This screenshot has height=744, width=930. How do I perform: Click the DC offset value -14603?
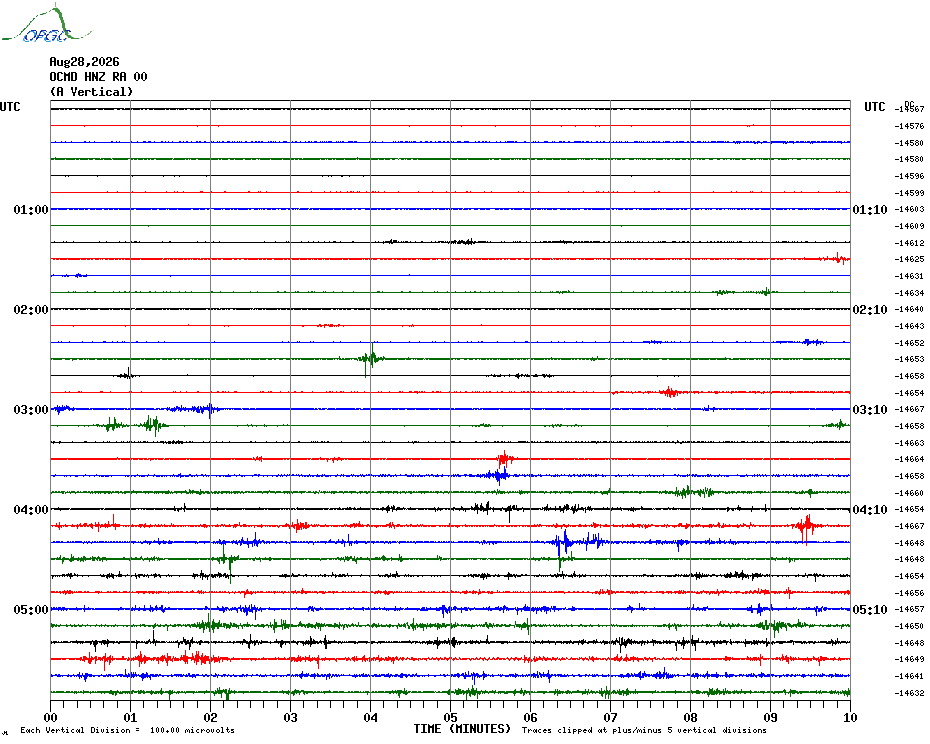click(x=909, y=209)
